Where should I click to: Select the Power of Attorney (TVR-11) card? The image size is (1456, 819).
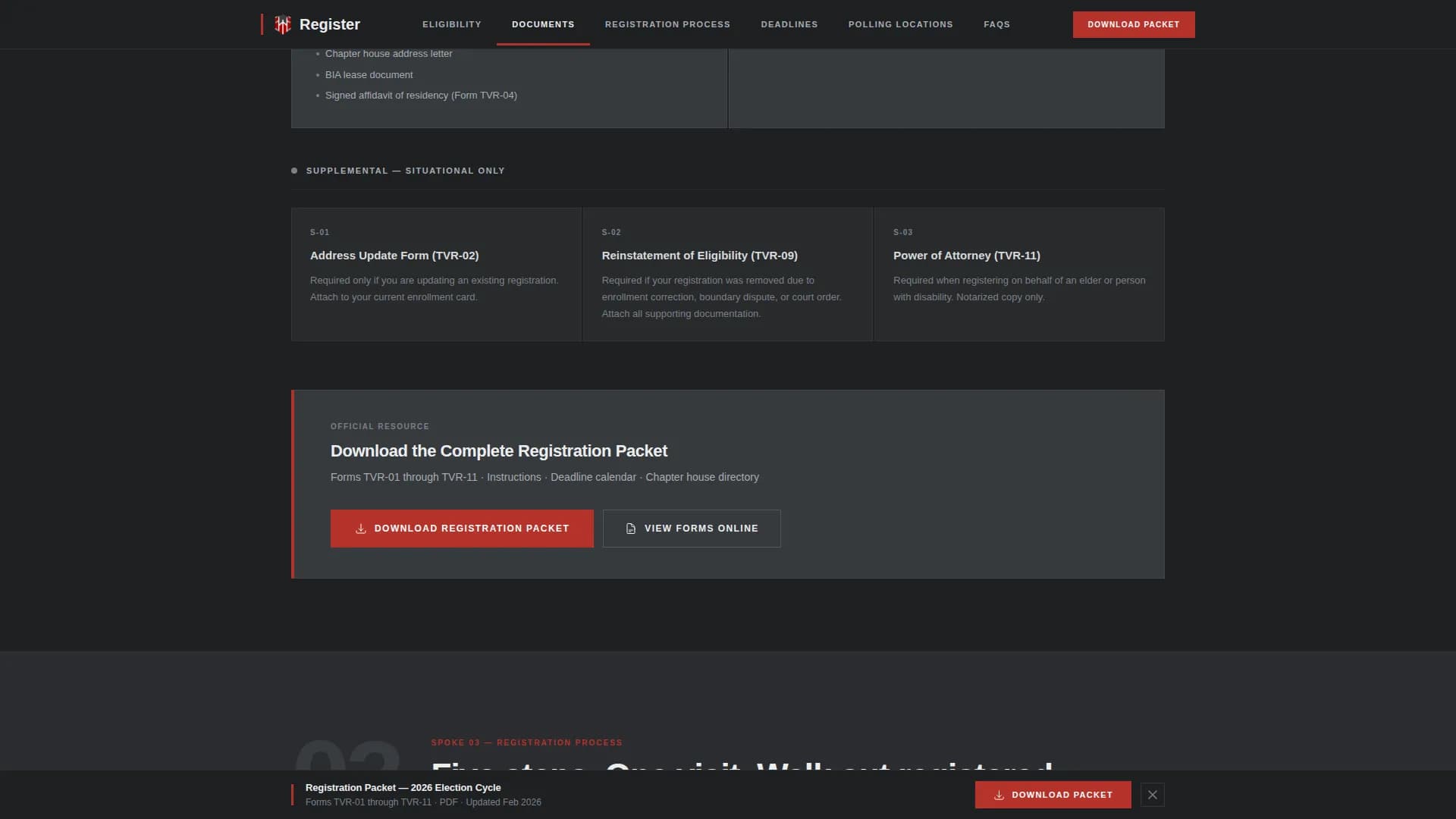[x=1019, y=275]
